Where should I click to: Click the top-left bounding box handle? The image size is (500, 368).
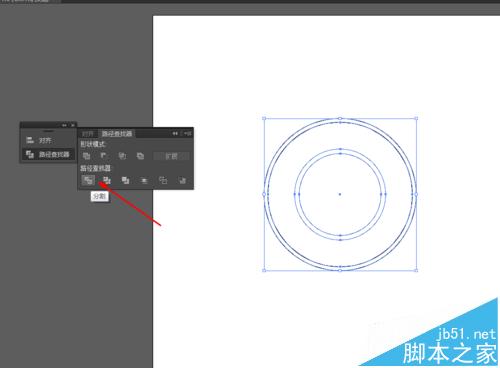pyautogui.click(x=264, y=118)
